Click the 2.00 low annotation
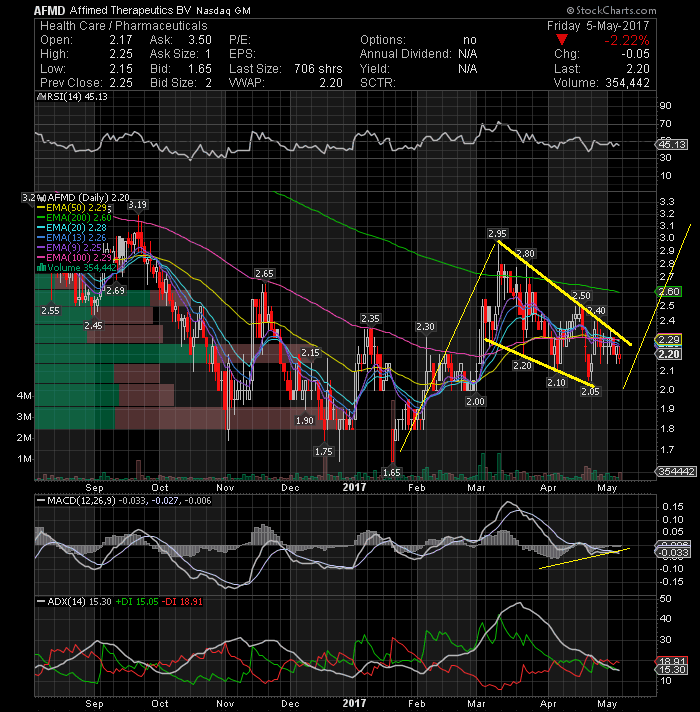 pyautogui.click(x=475, y=402)
